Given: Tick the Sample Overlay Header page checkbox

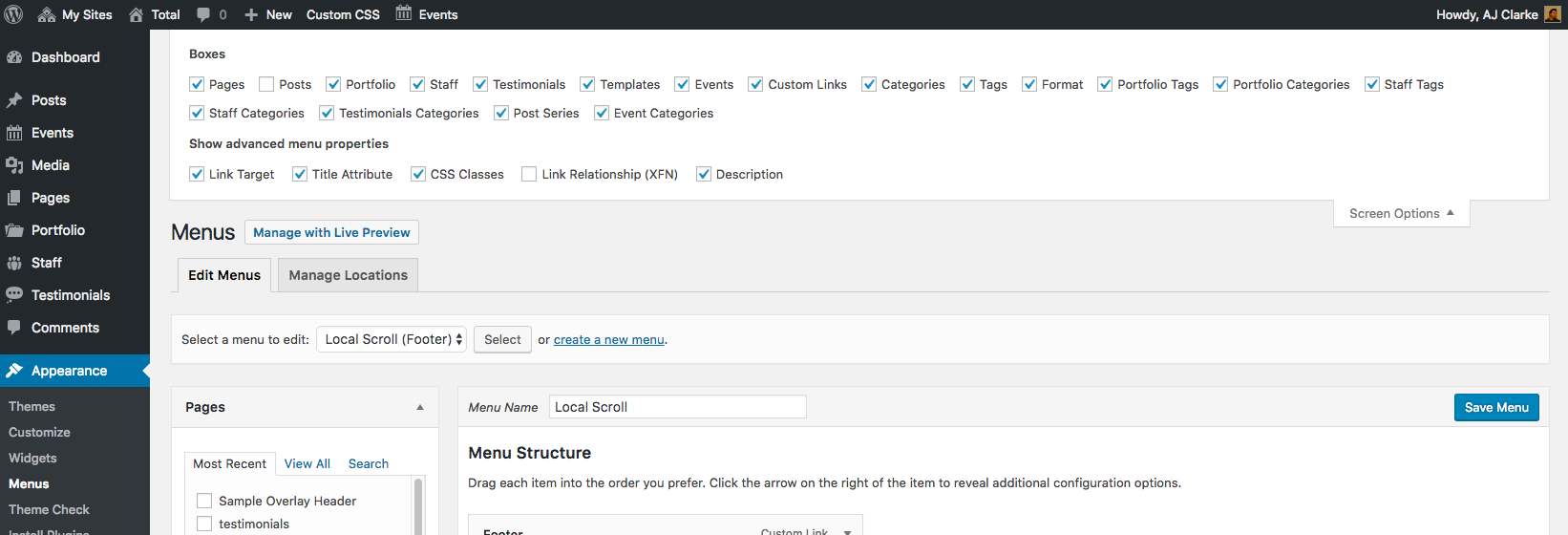Looking at the screenshot, I should (204, 501).
